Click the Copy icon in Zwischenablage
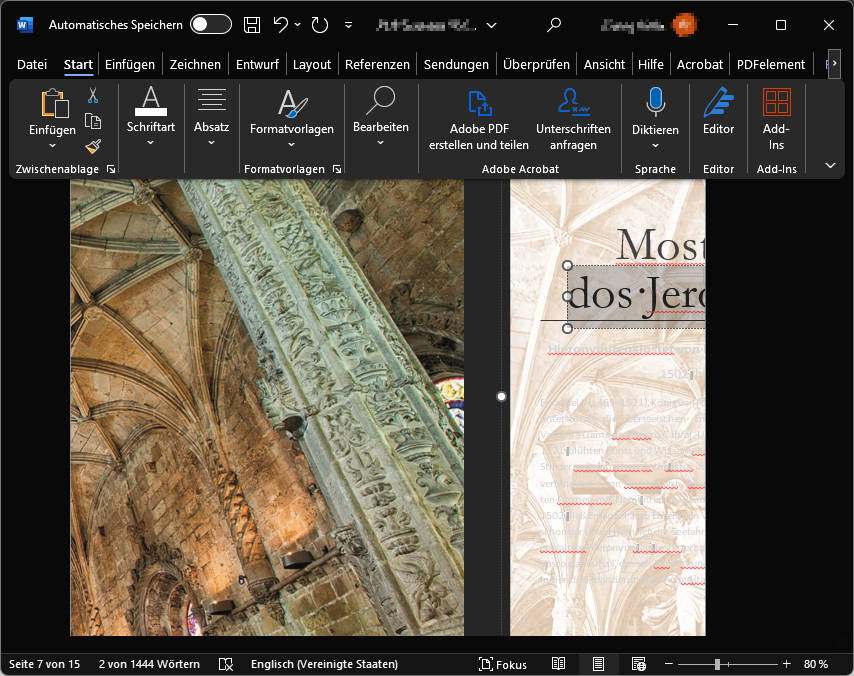Screen dimensions: 854x676 (93, 121)
